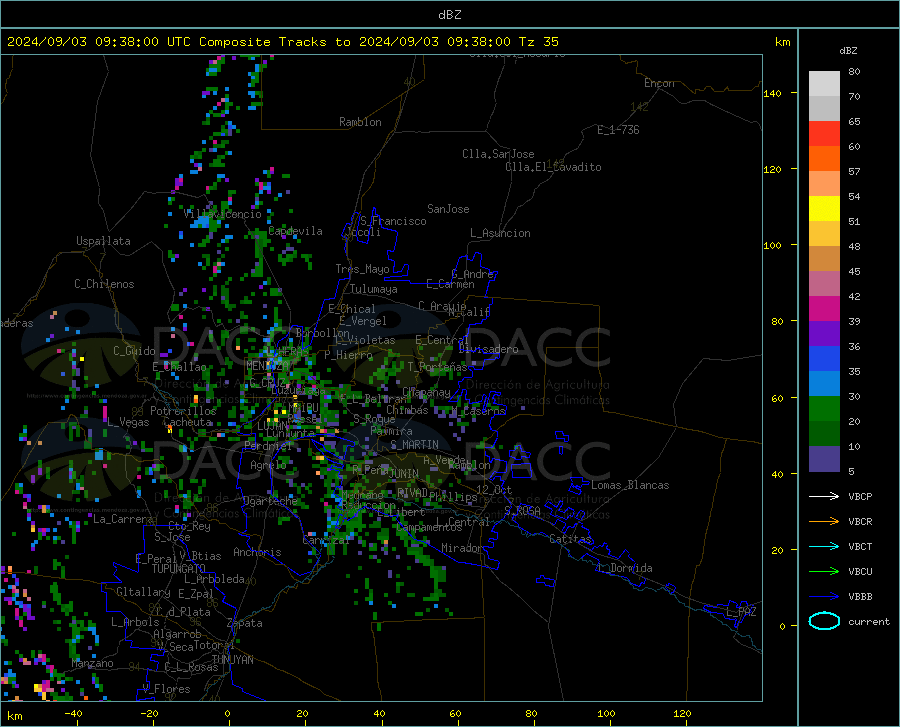
Task: Select the yellow 54 dBZ color swatch
Action: point(824,209)
